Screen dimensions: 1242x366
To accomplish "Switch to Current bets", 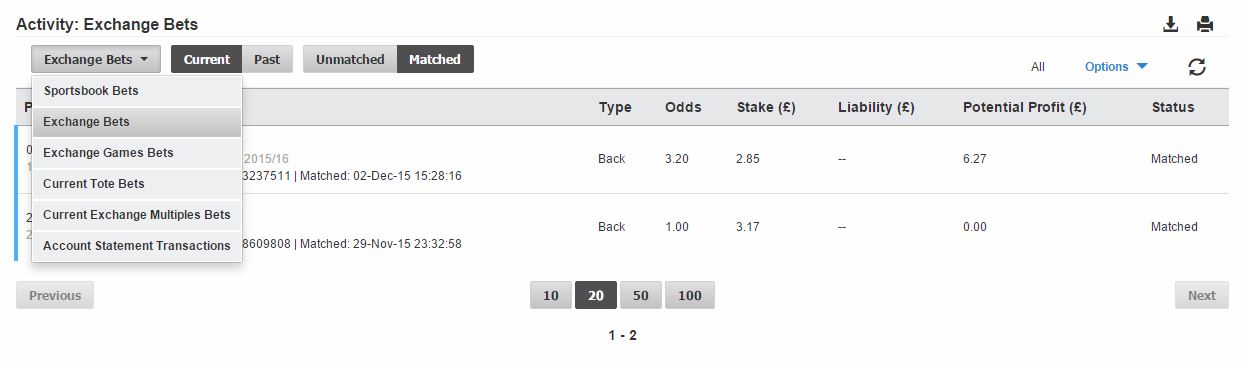I will click(207, 59).
